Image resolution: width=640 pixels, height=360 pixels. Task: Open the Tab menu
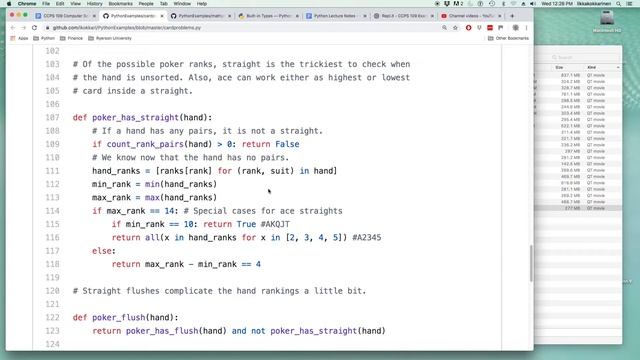pyautogui.click(x=164, y=4)
